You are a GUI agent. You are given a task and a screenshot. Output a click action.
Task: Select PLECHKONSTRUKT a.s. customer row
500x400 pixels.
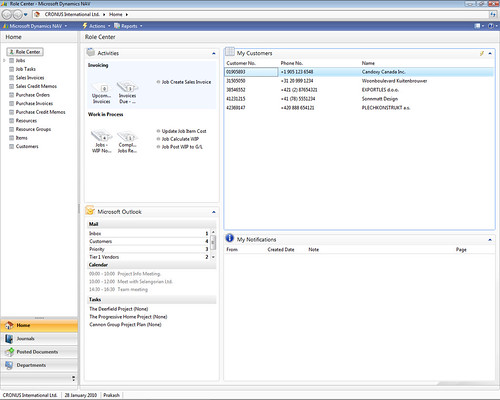pyautogui.click(x=359, y=108)
